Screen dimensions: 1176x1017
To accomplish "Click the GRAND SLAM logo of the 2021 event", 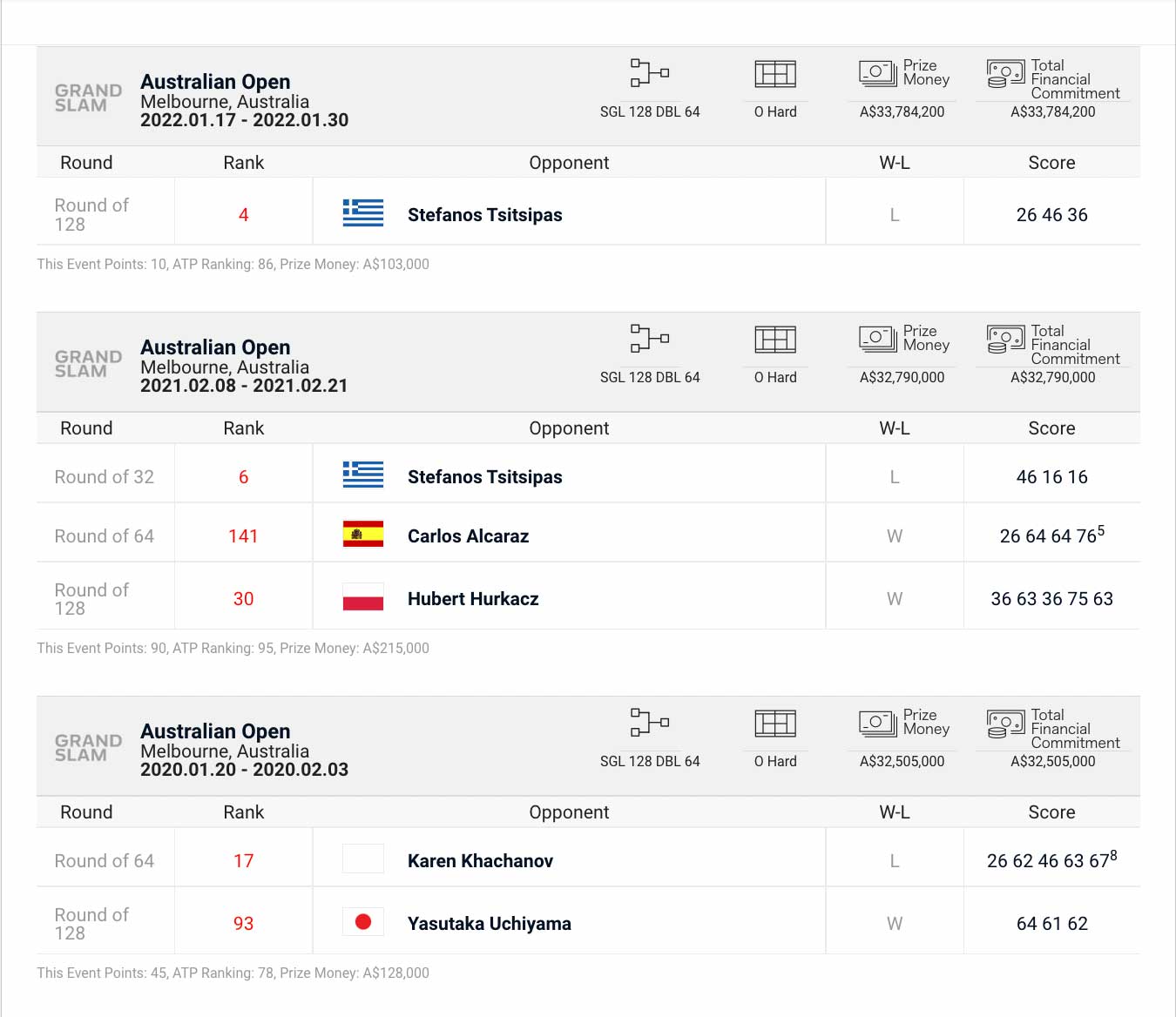I will point(88,364).
